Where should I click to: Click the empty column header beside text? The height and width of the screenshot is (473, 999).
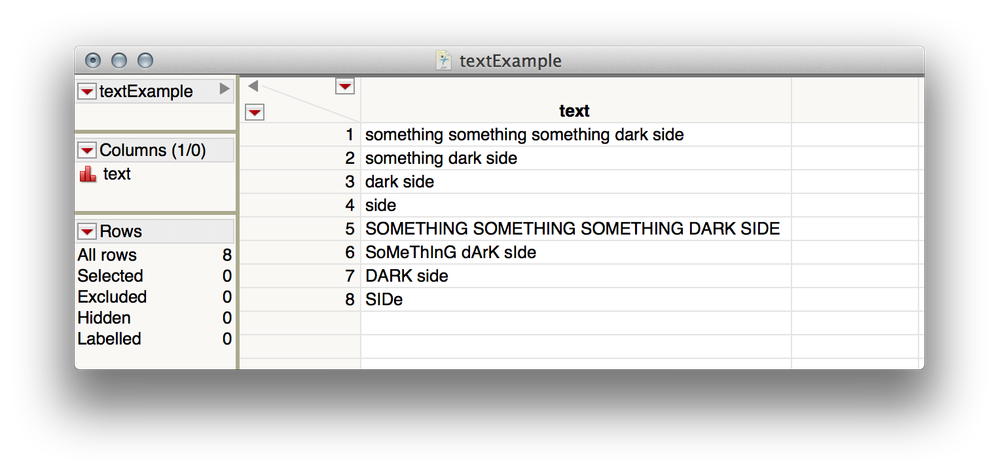pos(855,100)
